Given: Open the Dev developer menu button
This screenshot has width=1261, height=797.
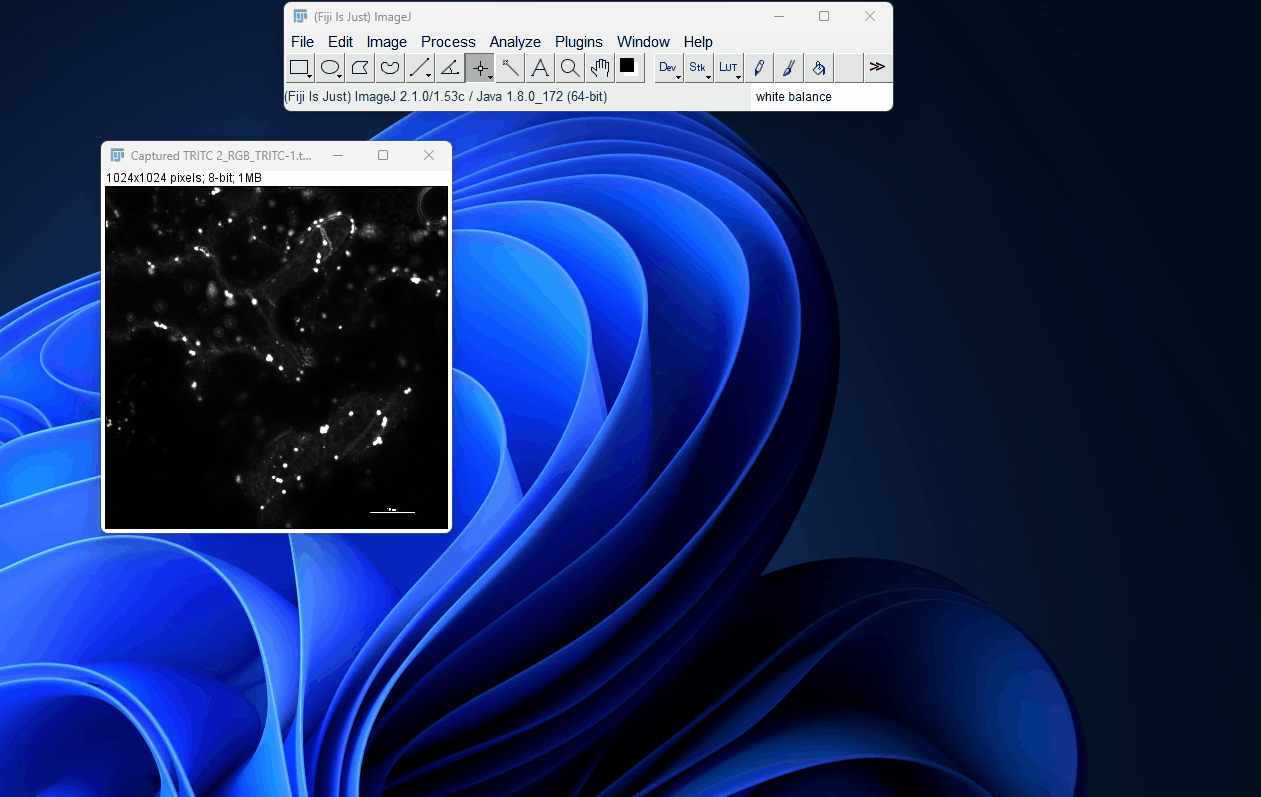Looking at the screenshot, I should pyautogui.click(x=669, y=68).
